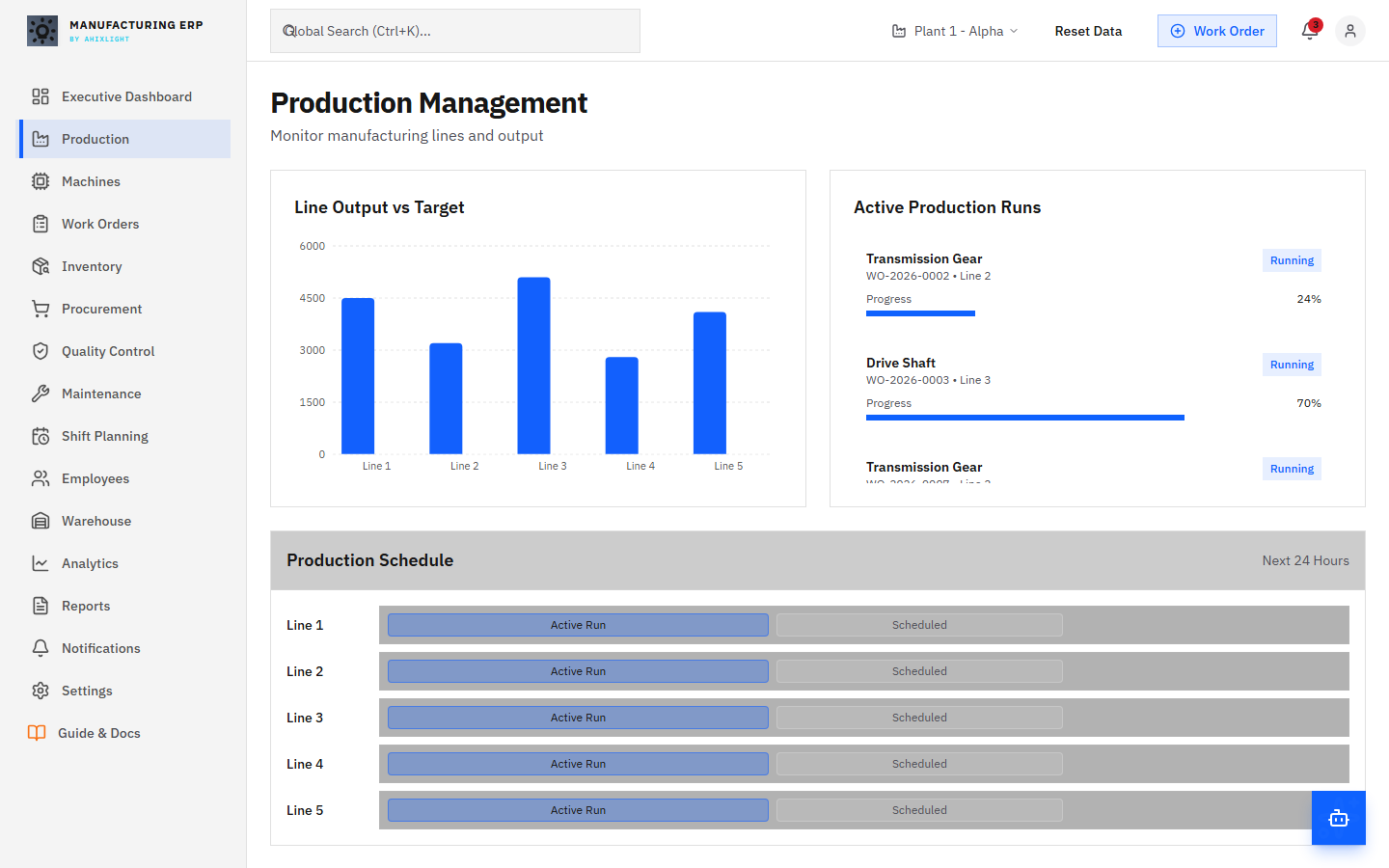Open the Inventory page
The width and height of the screenshot is (1389, 868).
[x=125, y=266]
